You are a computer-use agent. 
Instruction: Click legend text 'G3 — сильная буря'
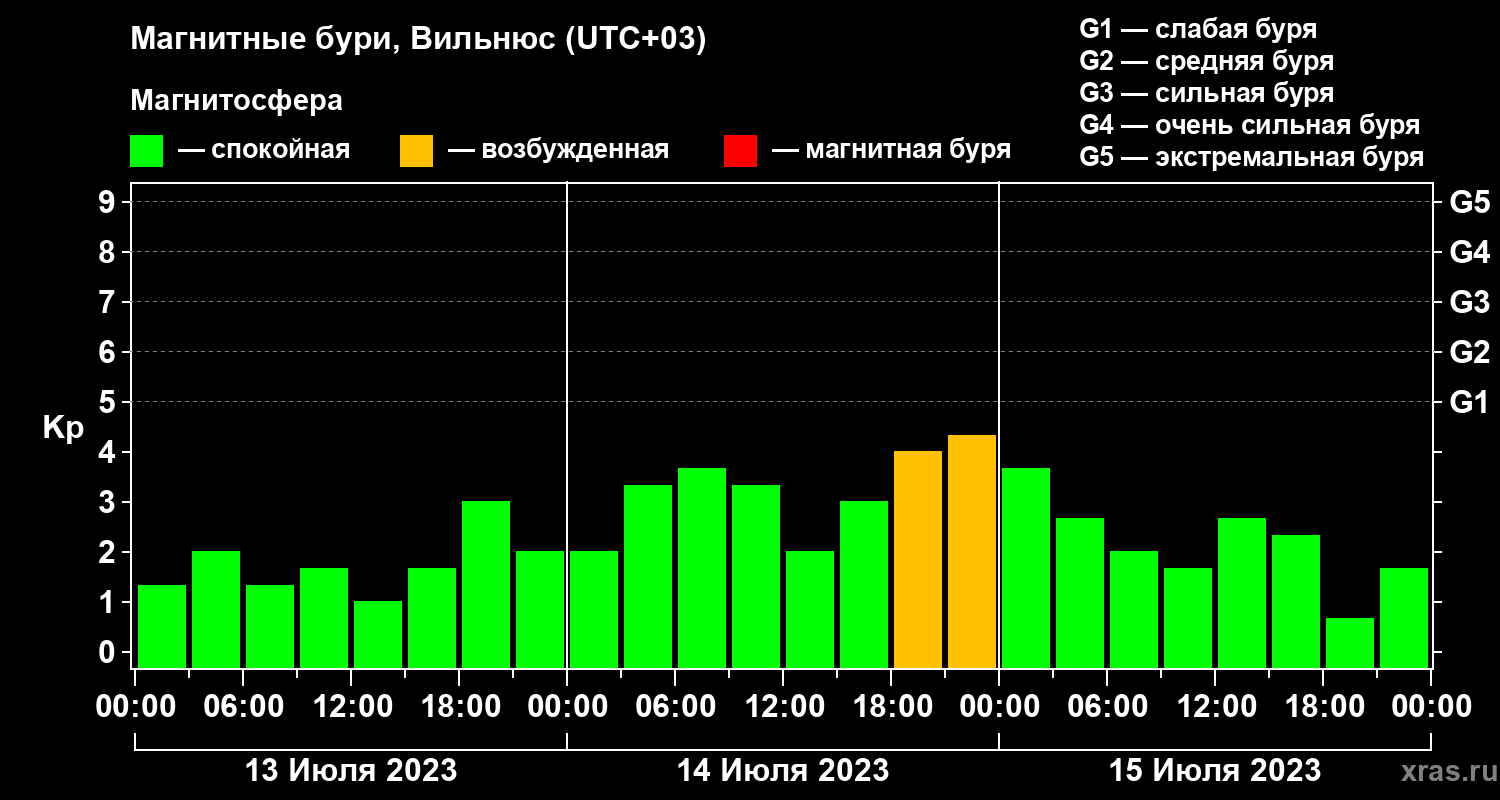(x=1207, y=93)
